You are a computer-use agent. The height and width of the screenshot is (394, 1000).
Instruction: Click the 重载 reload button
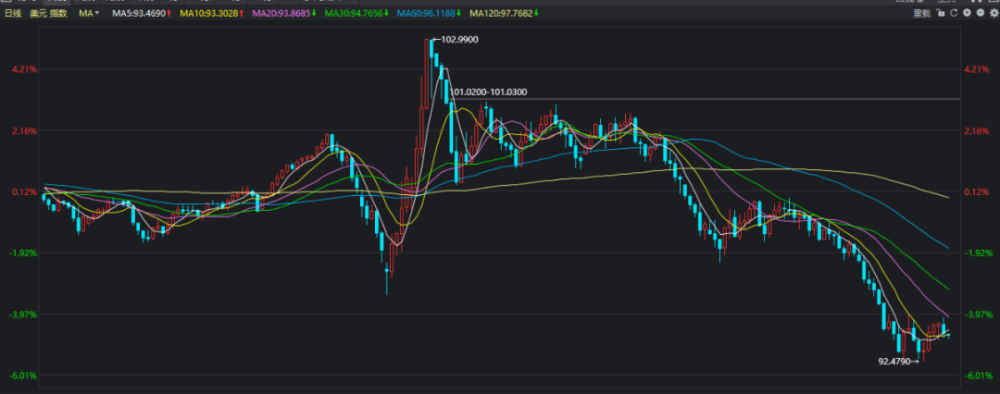[922, 13]
